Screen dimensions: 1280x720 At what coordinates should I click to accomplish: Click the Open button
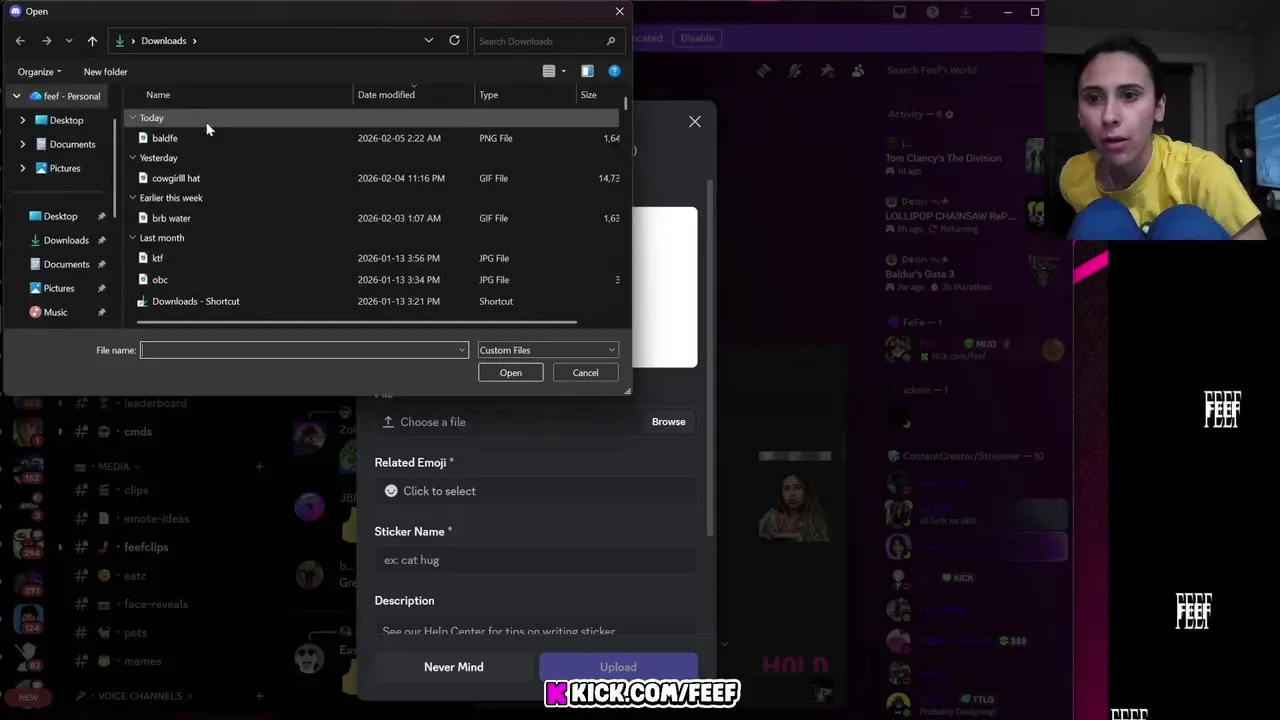510,372
